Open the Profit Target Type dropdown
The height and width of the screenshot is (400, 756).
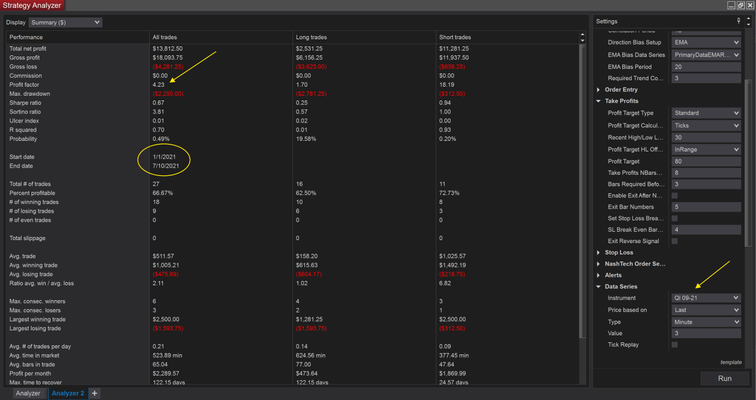tap(706, 114)
